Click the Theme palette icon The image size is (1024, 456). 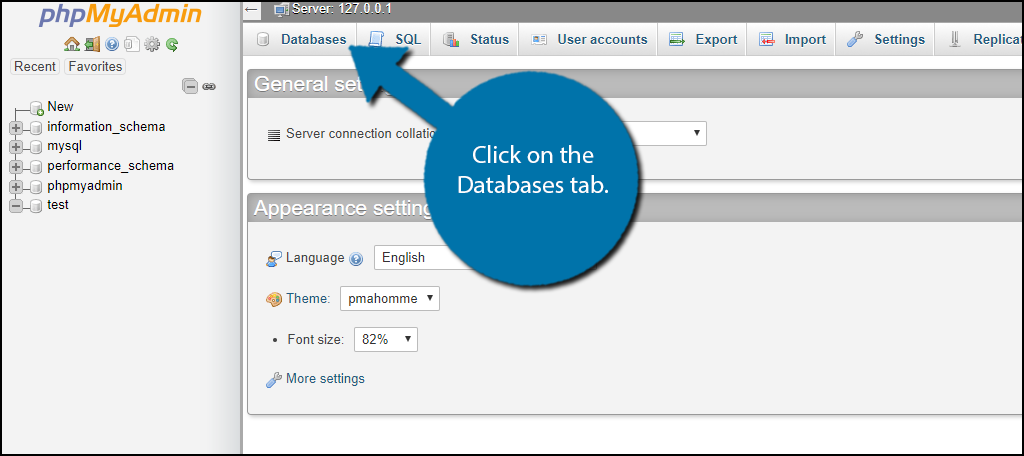coord(274,299)
